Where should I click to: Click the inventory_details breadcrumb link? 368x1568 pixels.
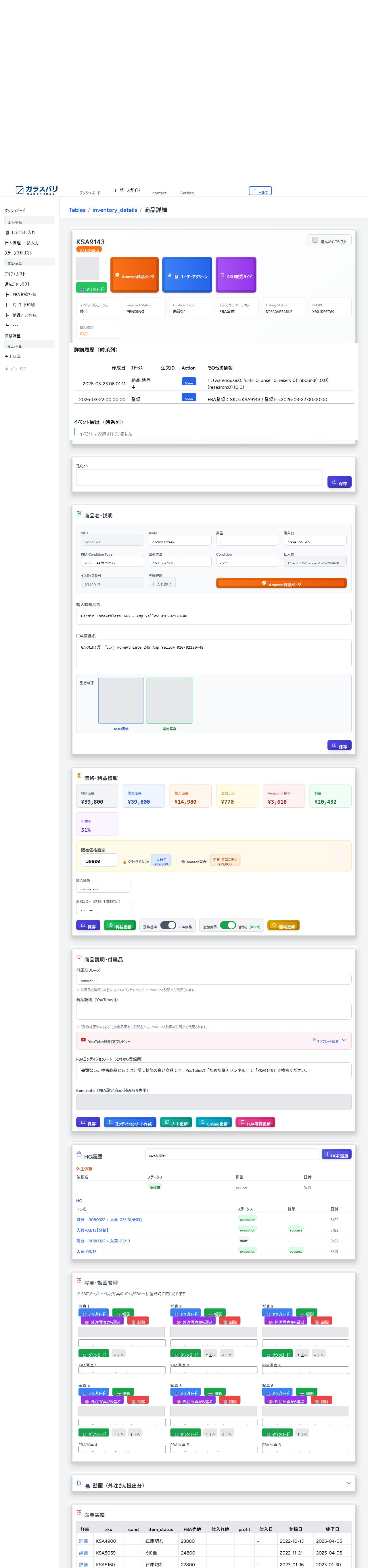coord(114,210)
